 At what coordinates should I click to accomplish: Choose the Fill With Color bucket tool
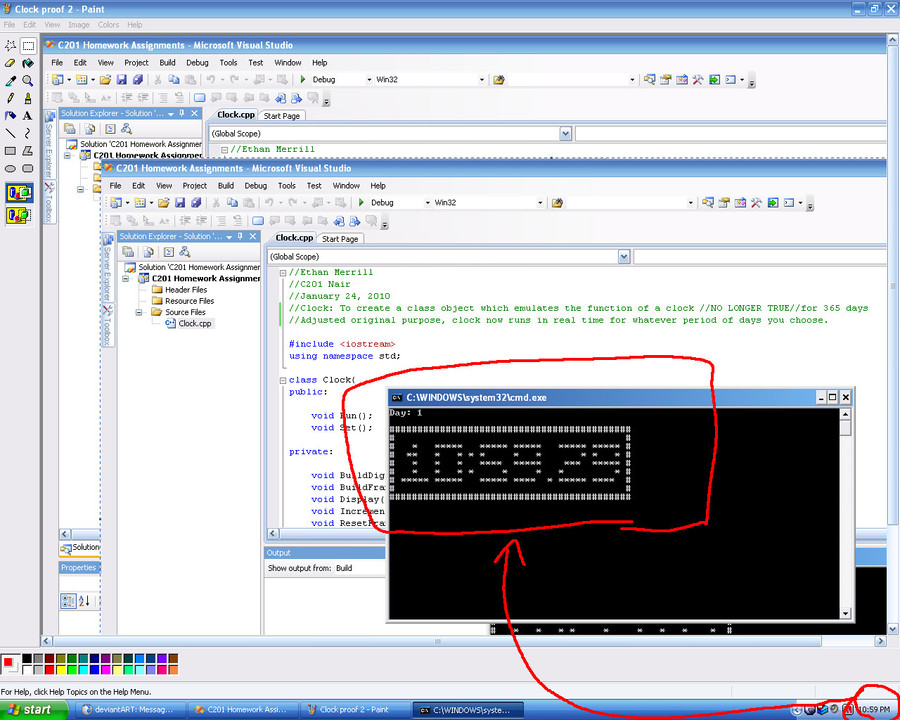tap(28, 63)
